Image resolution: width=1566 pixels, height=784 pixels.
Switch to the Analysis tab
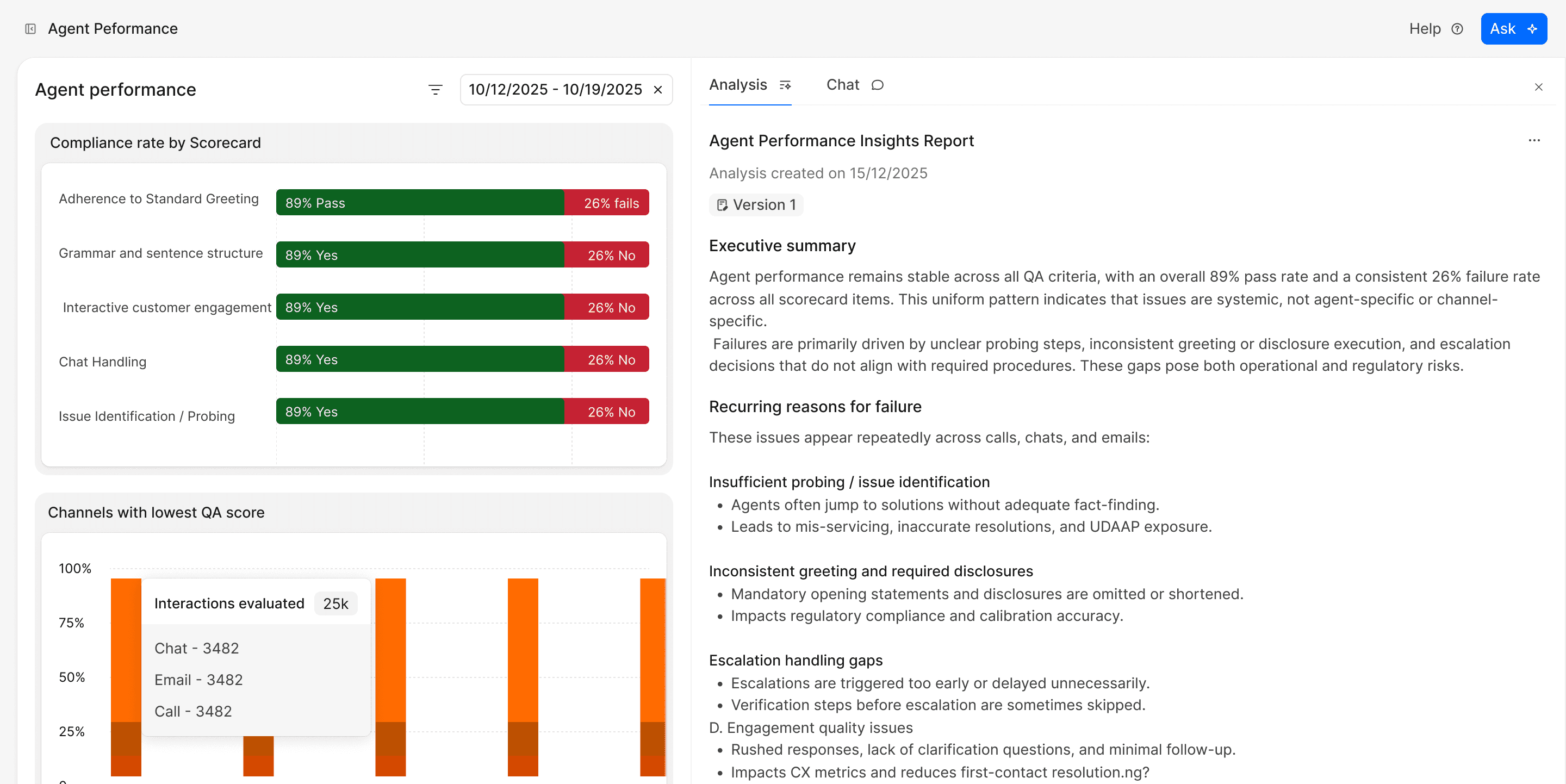(738, 84)
